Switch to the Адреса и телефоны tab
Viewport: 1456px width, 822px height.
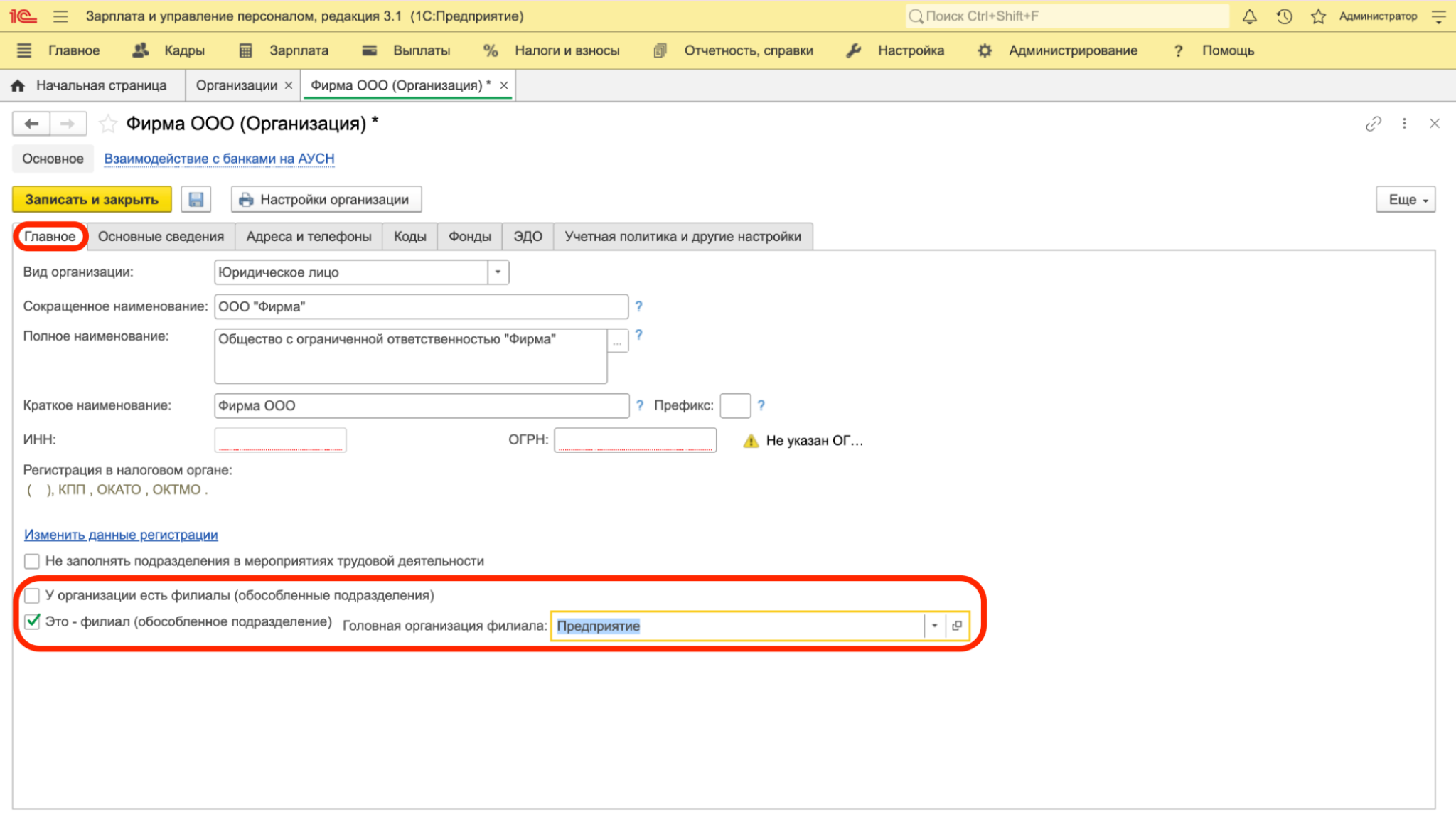[x=309, y=237]
